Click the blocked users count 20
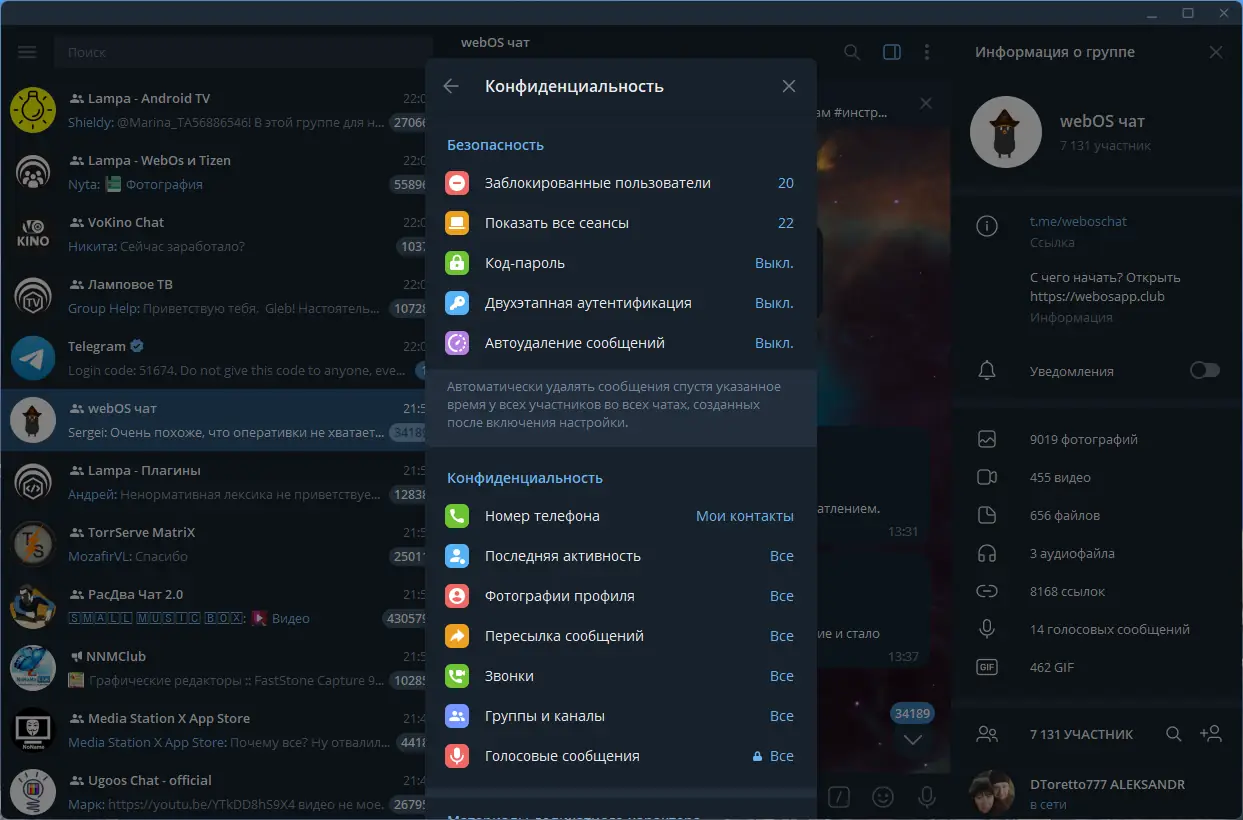 point(786,183)
